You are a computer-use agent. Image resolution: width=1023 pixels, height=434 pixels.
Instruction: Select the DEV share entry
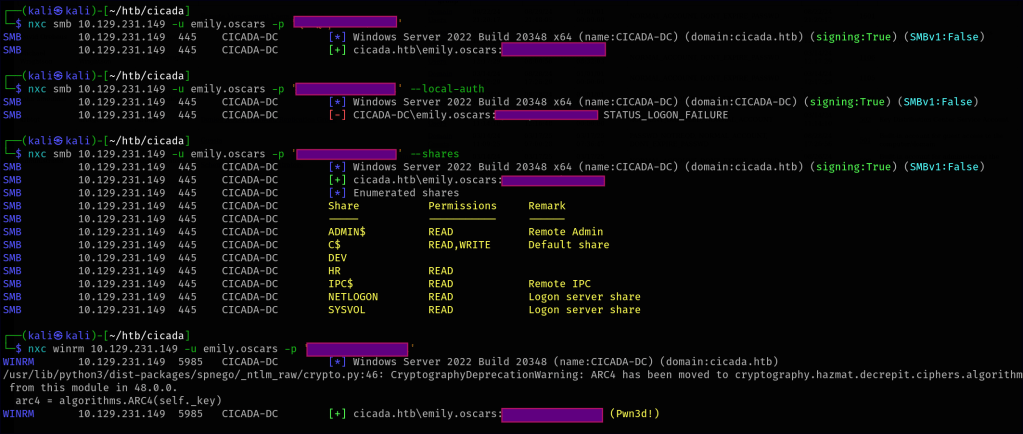click(337, 258)
